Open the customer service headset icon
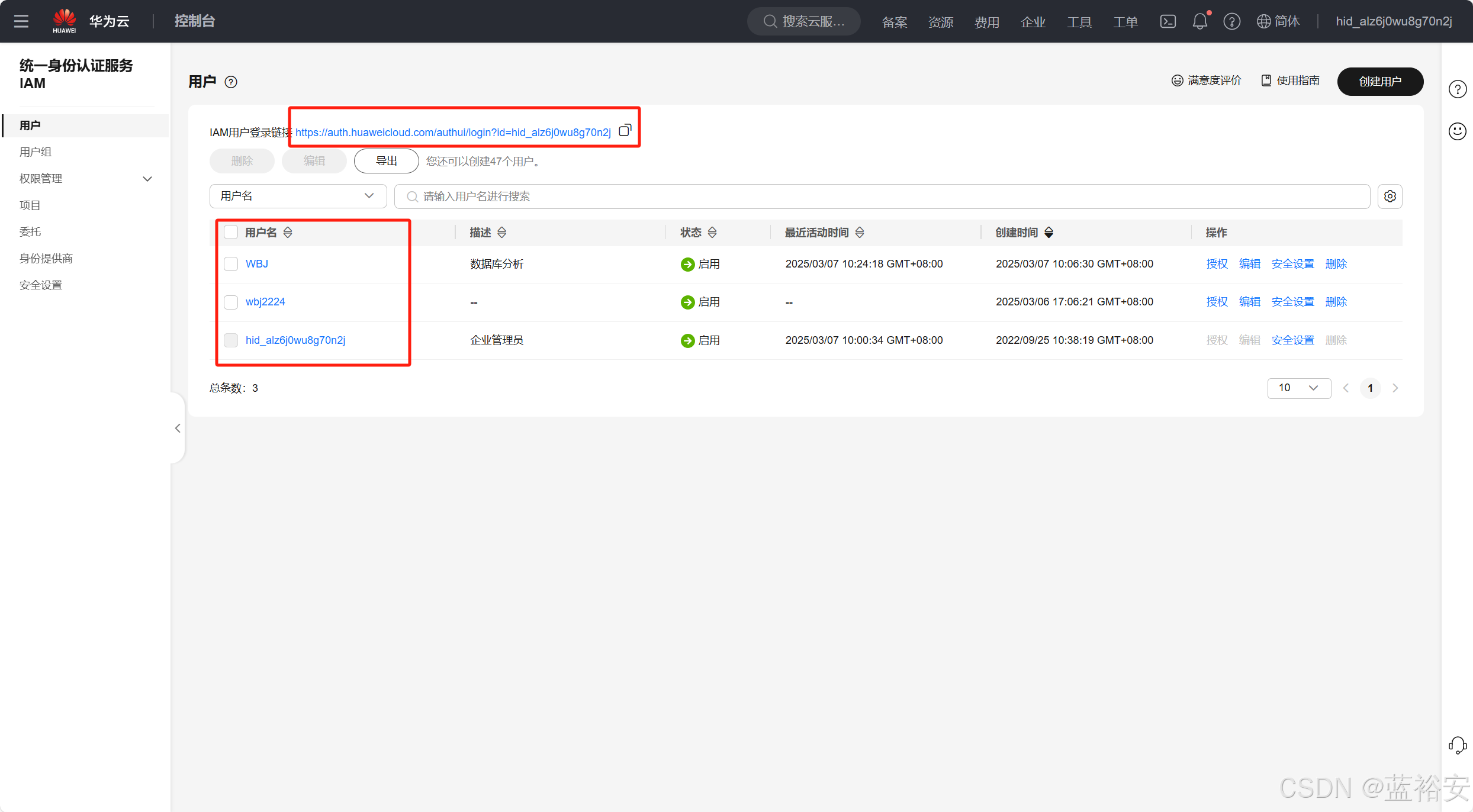This screenshot has width=1473, height=812. pos(1457,745)
